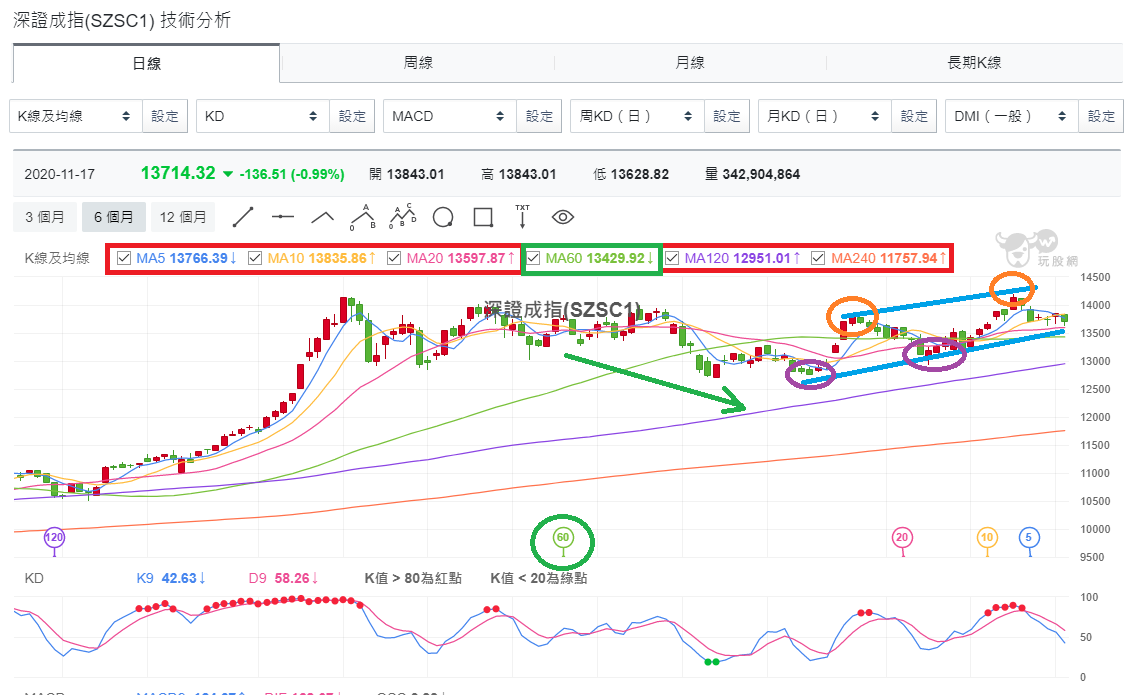Uncheck the MA5 moving average checkbox

124,258
